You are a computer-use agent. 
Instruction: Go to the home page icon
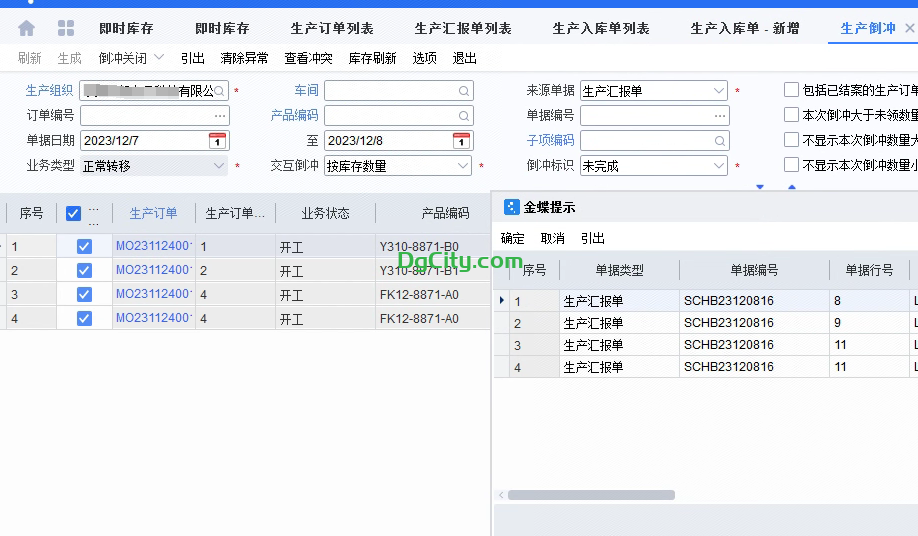(x=27, y=28)
